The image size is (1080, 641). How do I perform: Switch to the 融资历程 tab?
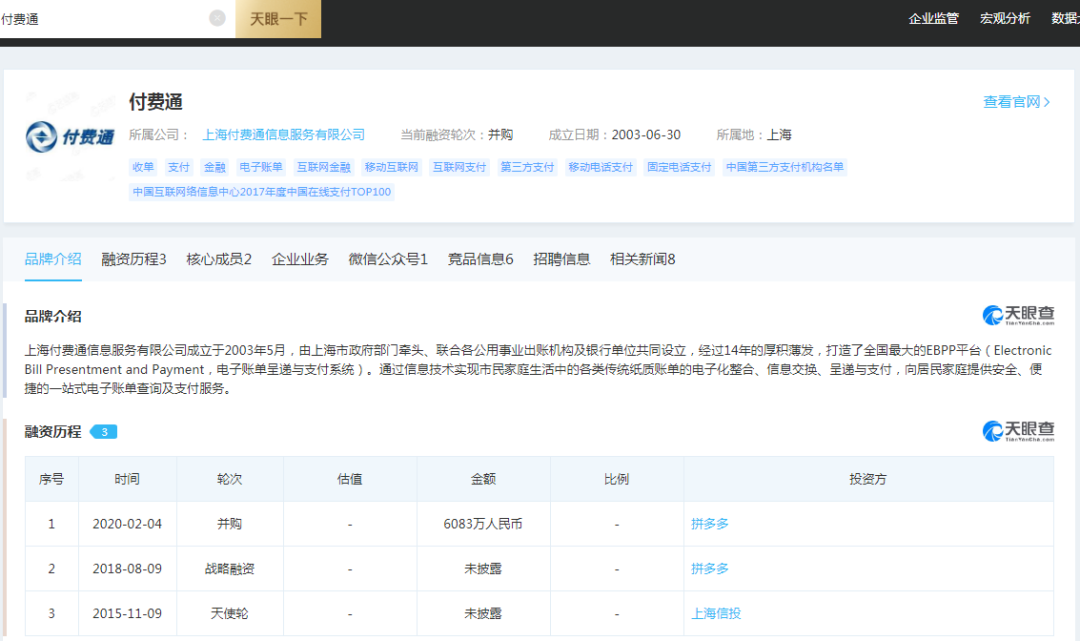click(134, 259)
